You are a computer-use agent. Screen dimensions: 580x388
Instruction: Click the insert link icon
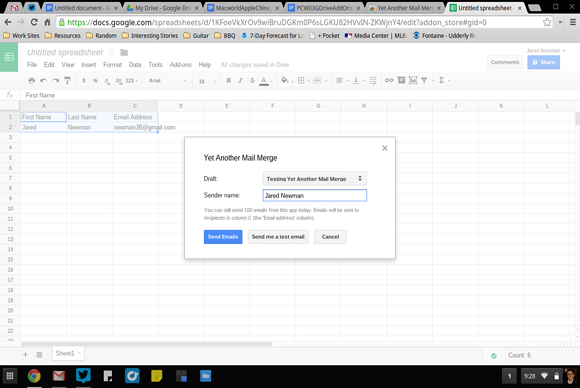coord(389,80)
